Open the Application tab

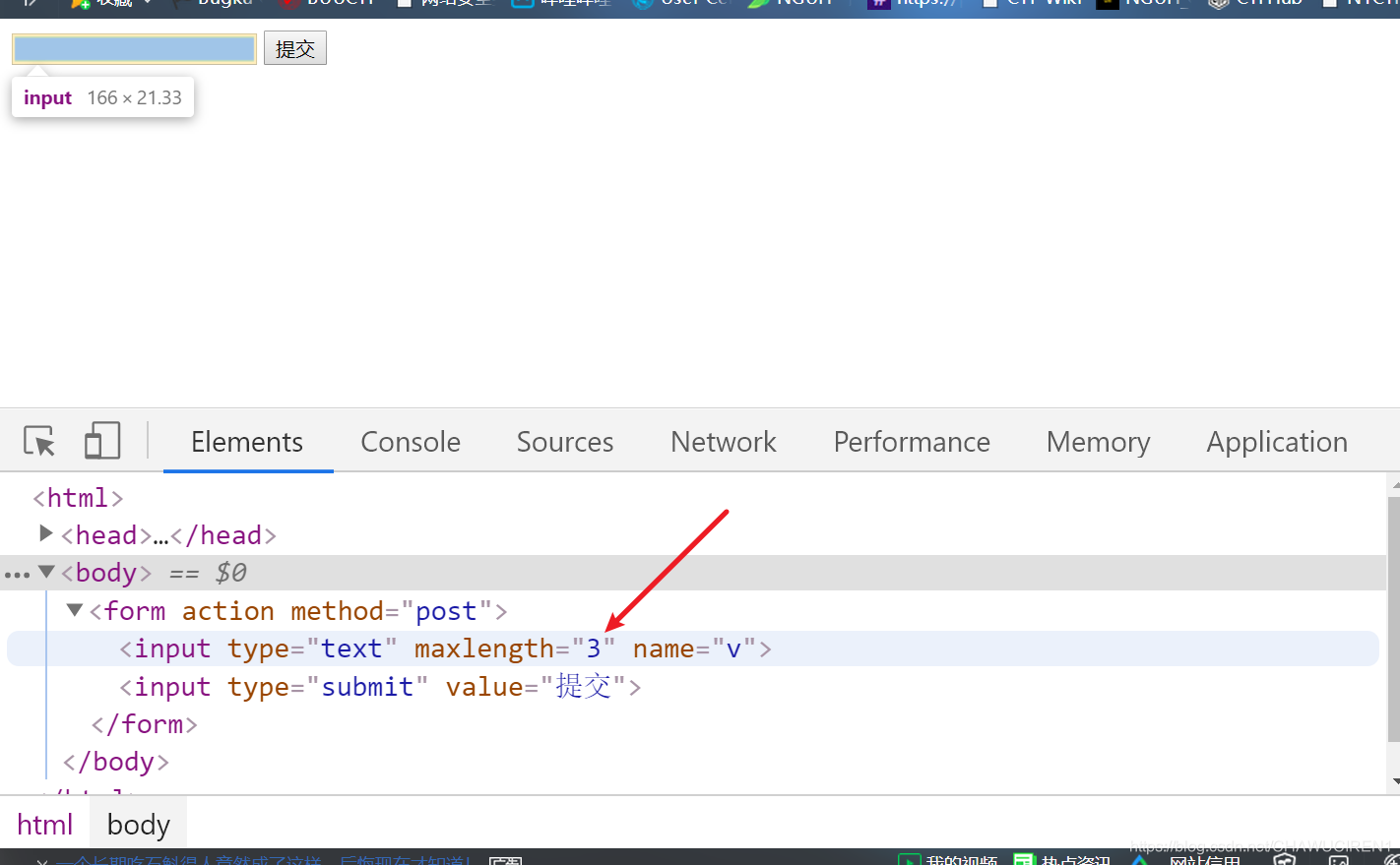[1277, 442]
